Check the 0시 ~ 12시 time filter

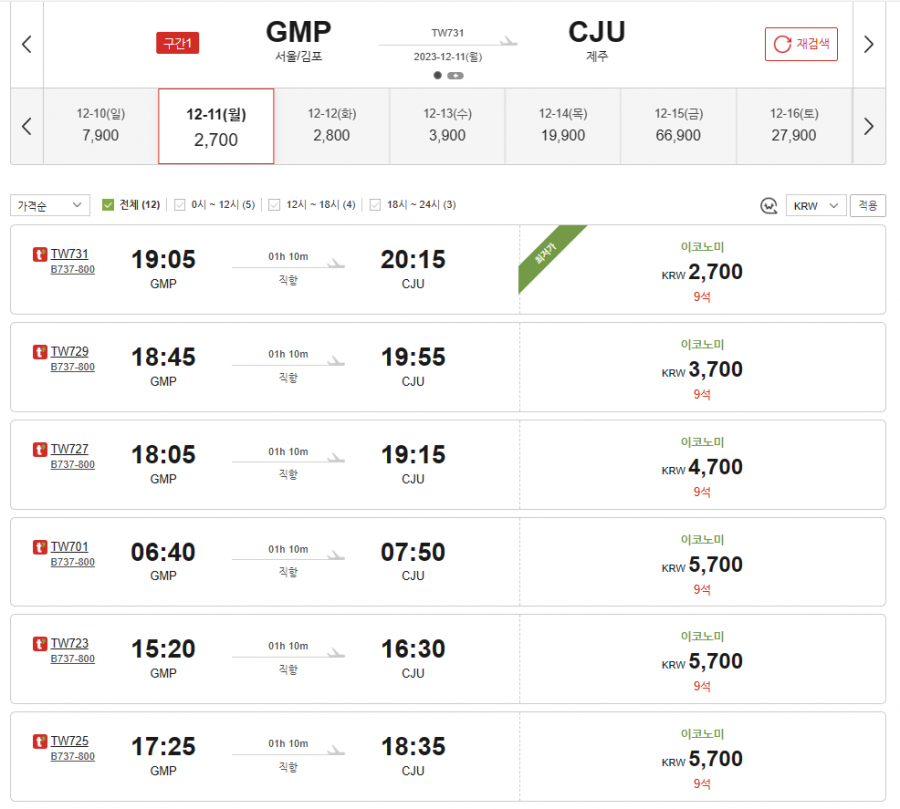tap(180, 205)
